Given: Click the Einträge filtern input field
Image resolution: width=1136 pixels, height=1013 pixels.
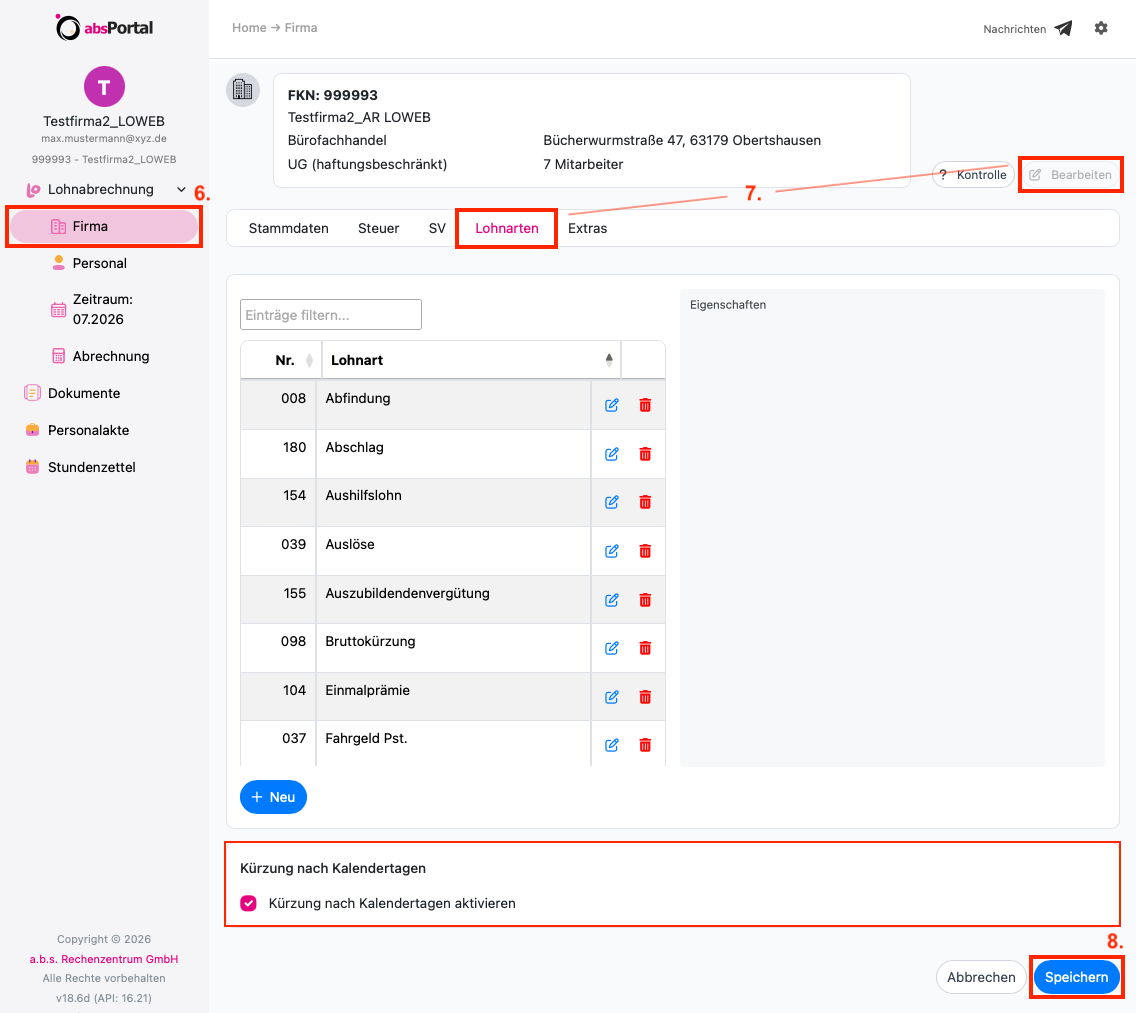Looking at the screenshot, I should tap(330, 314).
